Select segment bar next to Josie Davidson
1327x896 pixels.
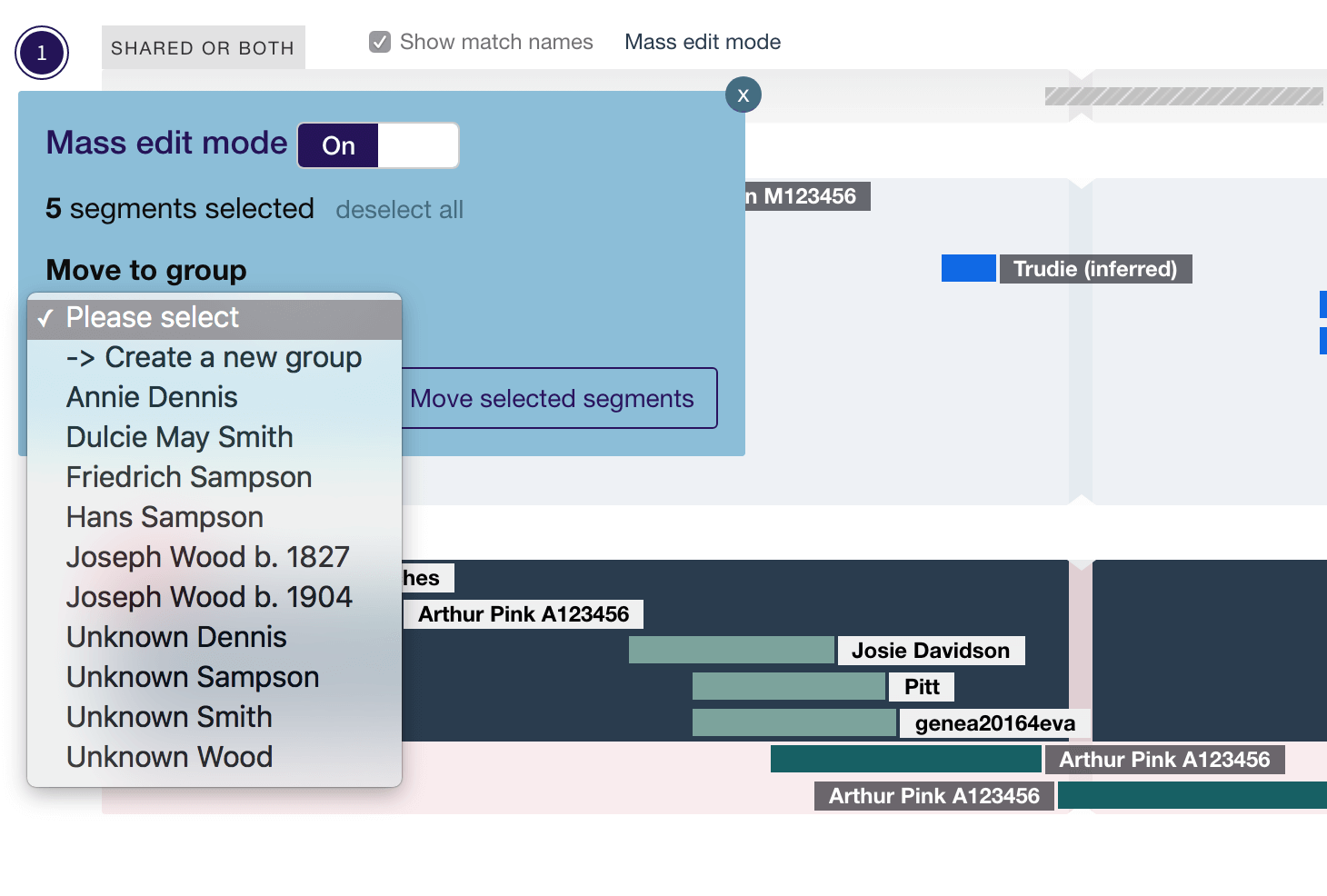731,651
